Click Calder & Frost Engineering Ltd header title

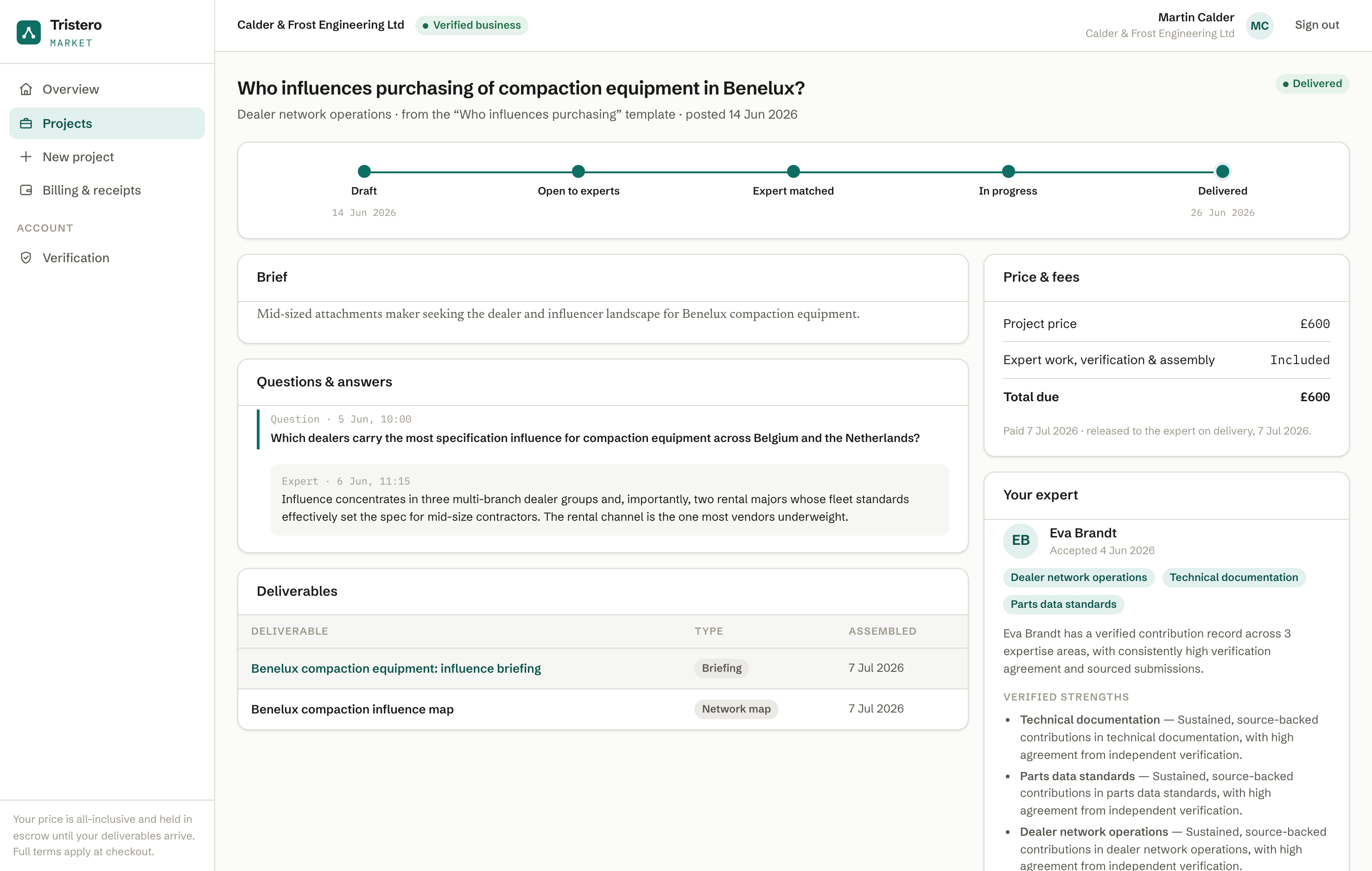click(321, 25)
